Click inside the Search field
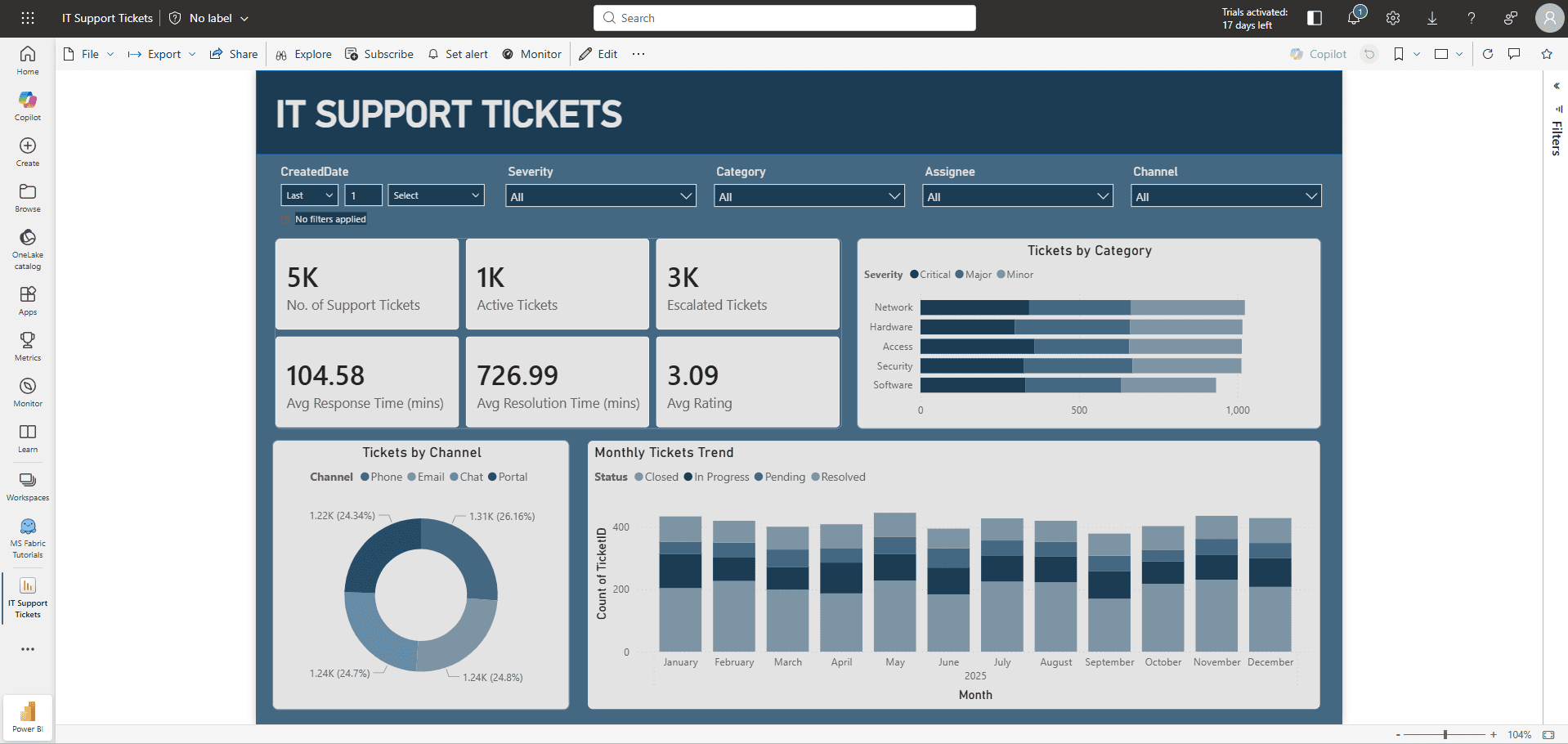Image resolution: width=1568 pixels, height=744 pixels. coord(783,17)
